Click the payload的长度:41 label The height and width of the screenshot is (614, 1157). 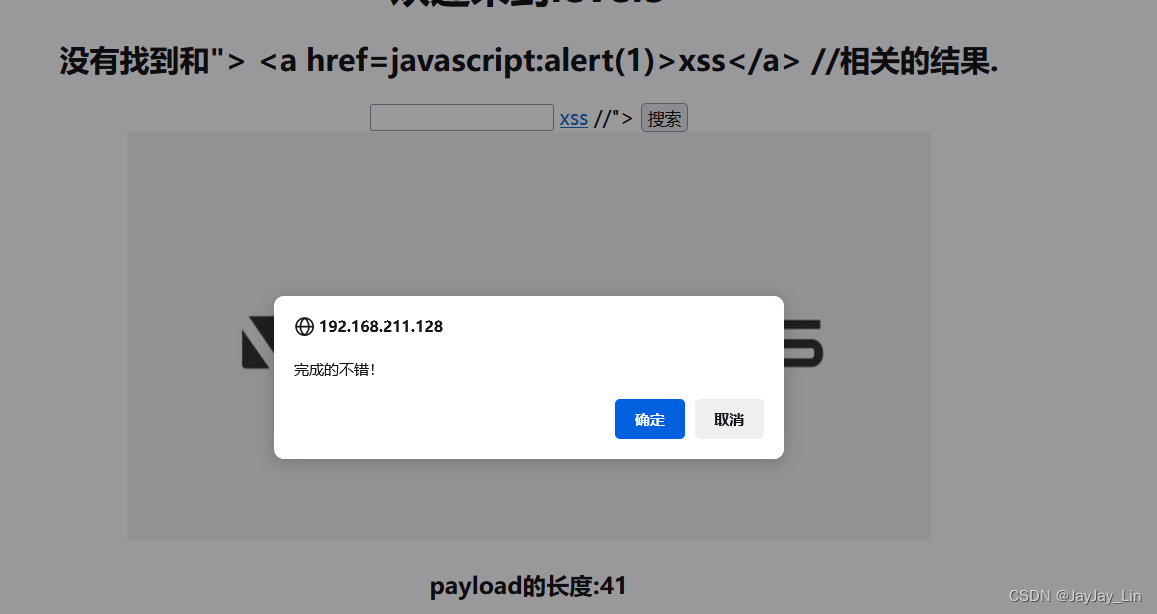[x=528, y=586]
